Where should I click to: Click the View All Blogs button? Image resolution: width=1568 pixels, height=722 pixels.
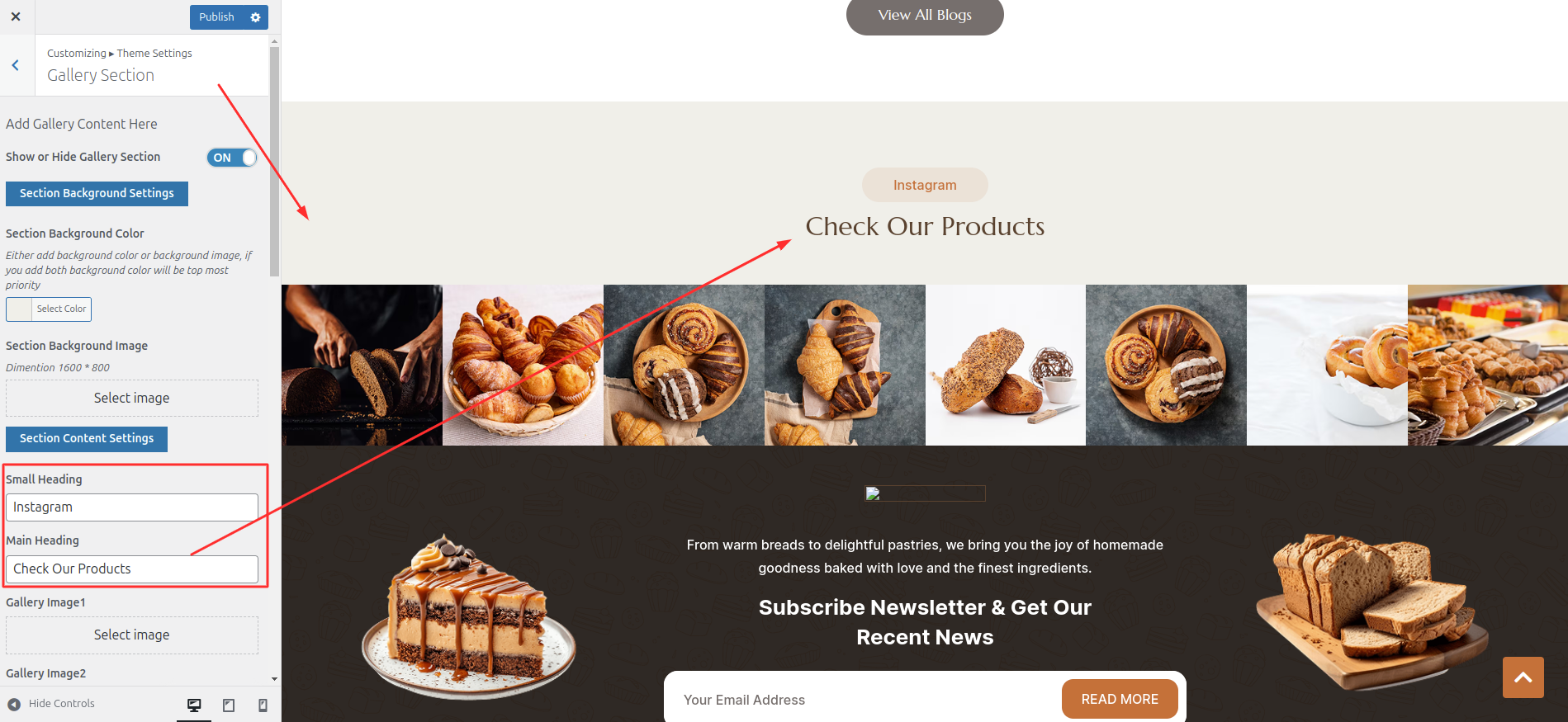925,15
